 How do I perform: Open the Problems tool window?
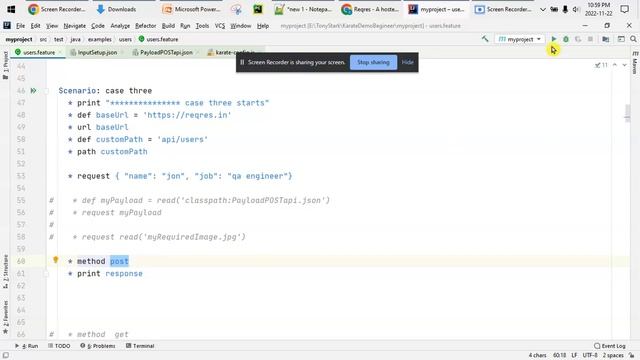[98, 346]
